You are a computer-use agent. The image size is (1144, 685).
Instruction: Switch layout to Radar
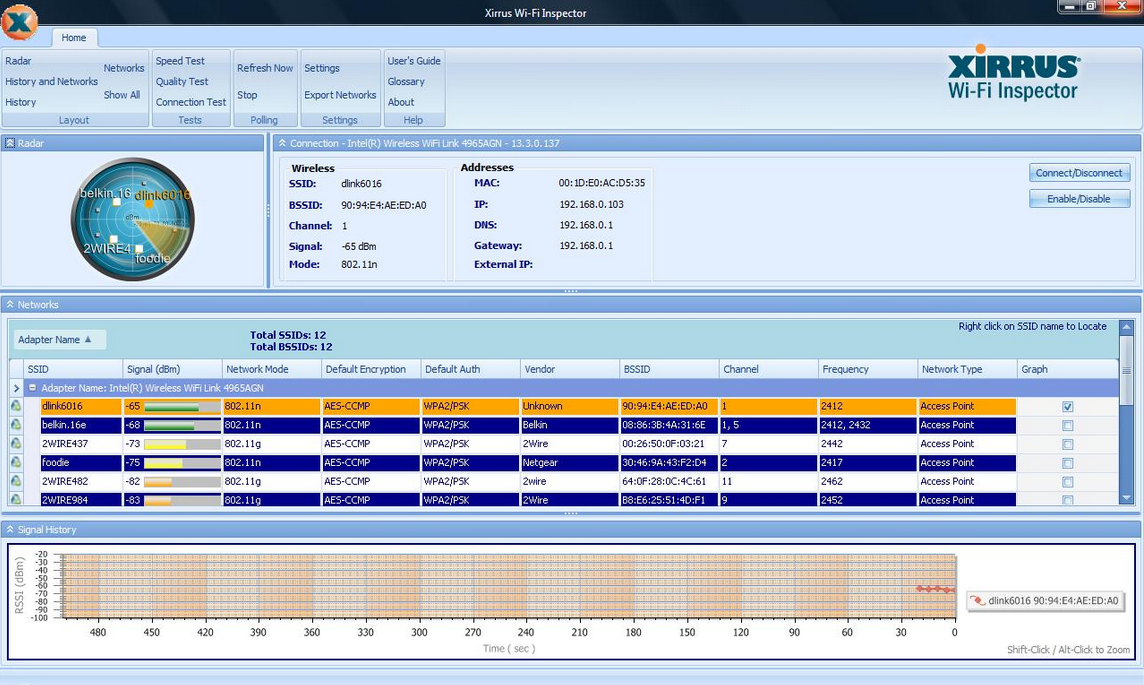18,61
